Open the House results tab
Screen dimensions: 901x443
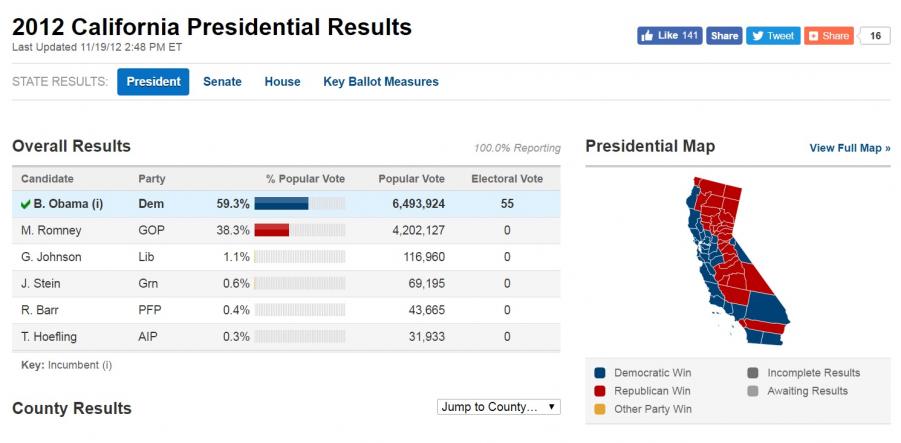(282, 82)
